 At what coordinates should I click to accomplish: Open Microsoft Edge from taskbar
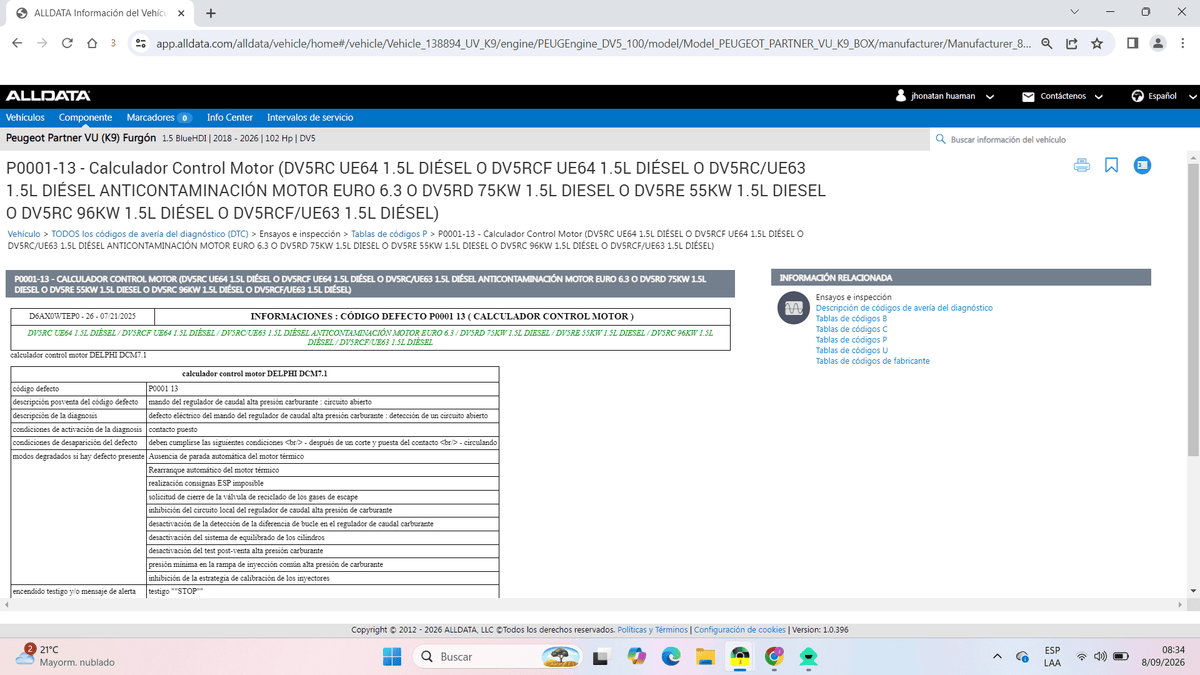pyautogui.click(x=671, y=656)
